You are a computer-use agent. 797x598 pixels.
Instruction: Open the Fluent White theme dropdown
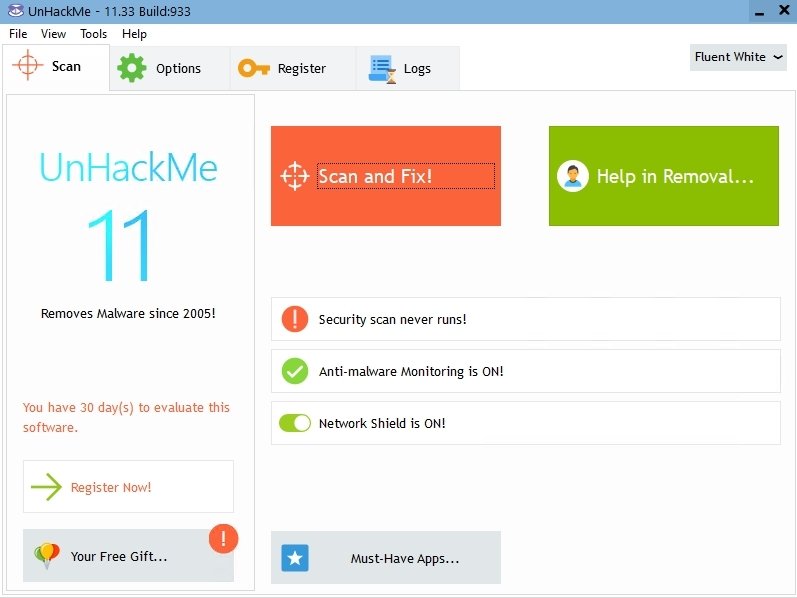pos(738,57)
